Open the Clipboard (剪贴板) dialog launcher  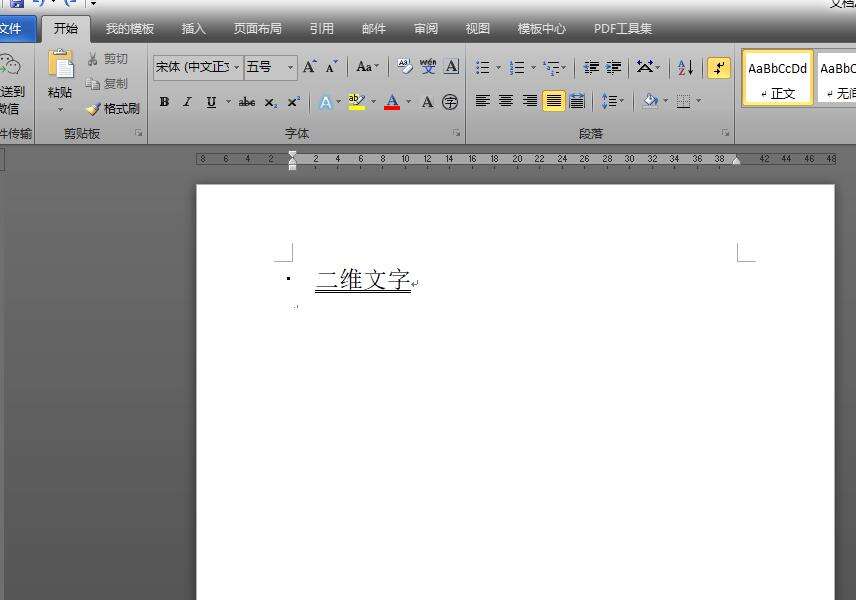tap(139, 133)
